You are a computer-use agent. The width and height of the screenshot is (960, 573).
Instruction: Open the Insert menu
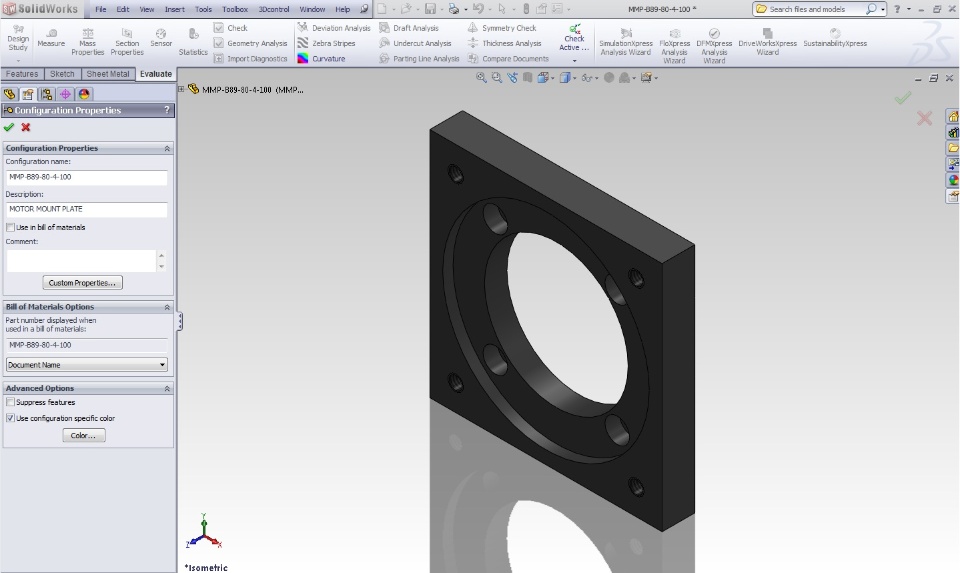(x=174, y=9)
